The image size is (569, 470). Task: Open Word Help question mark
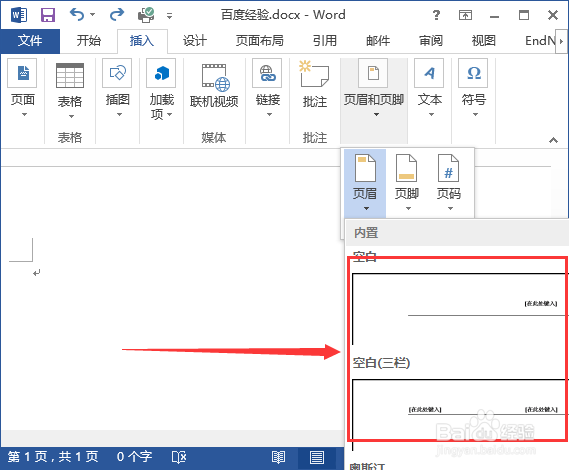click(x=436, y=15)
